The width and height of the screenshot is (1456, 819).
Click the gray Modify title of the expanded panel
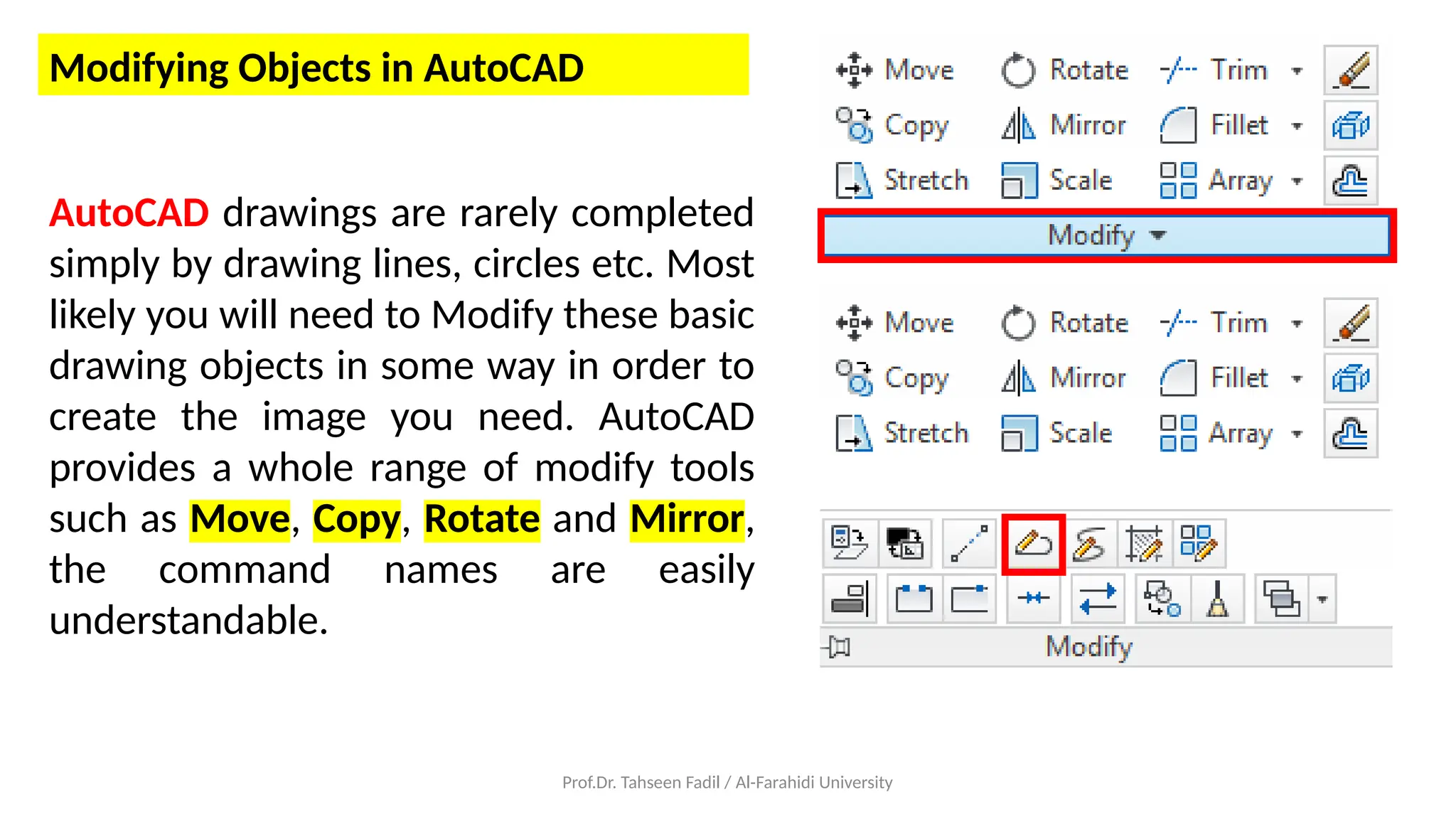1089,647
